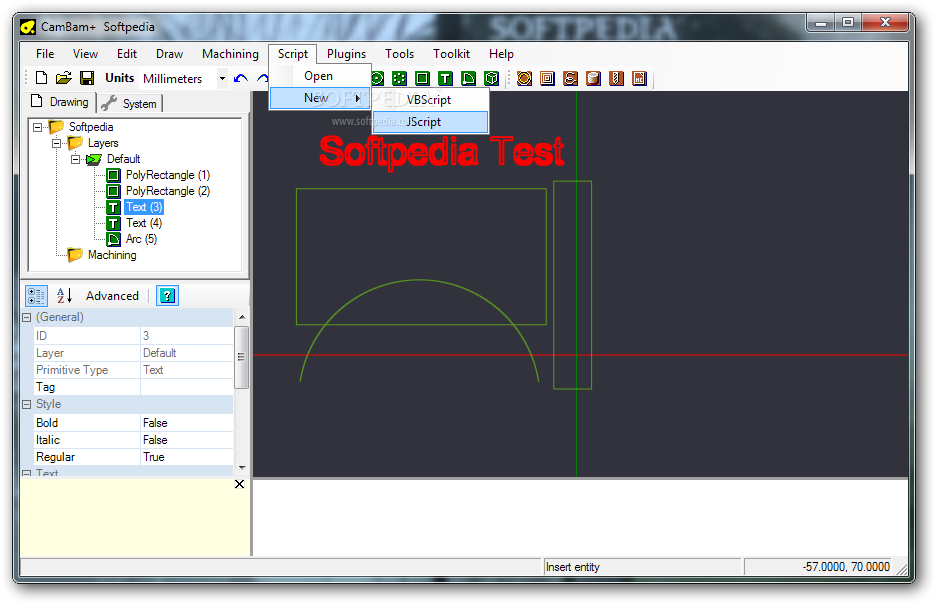Close the yellow description pane with X
The width and height of the screenshot is (936, 604).
pyautogui.click(x=239, y=484)
